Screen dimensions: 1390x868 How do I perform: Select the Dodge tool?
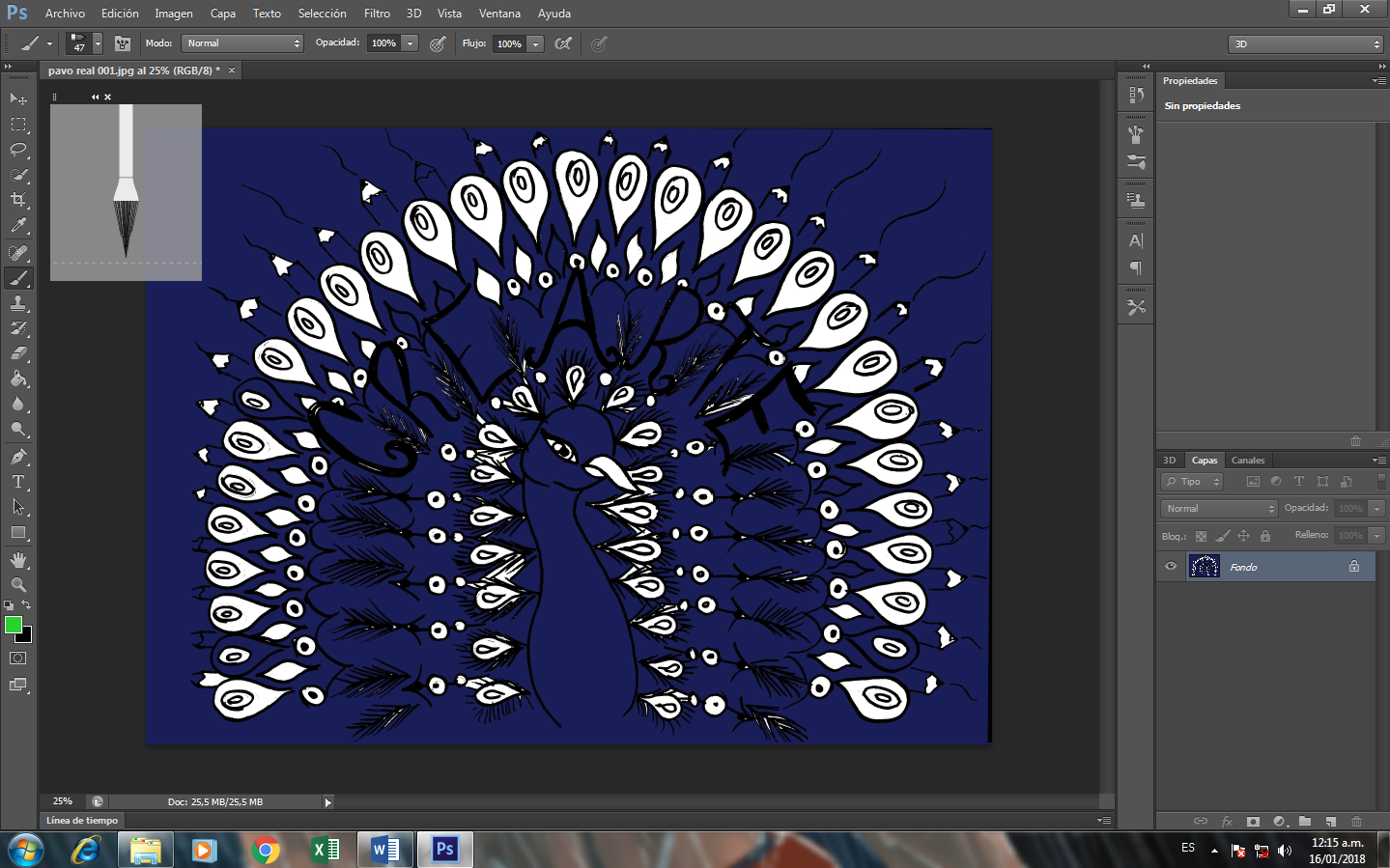click(18, 429)
